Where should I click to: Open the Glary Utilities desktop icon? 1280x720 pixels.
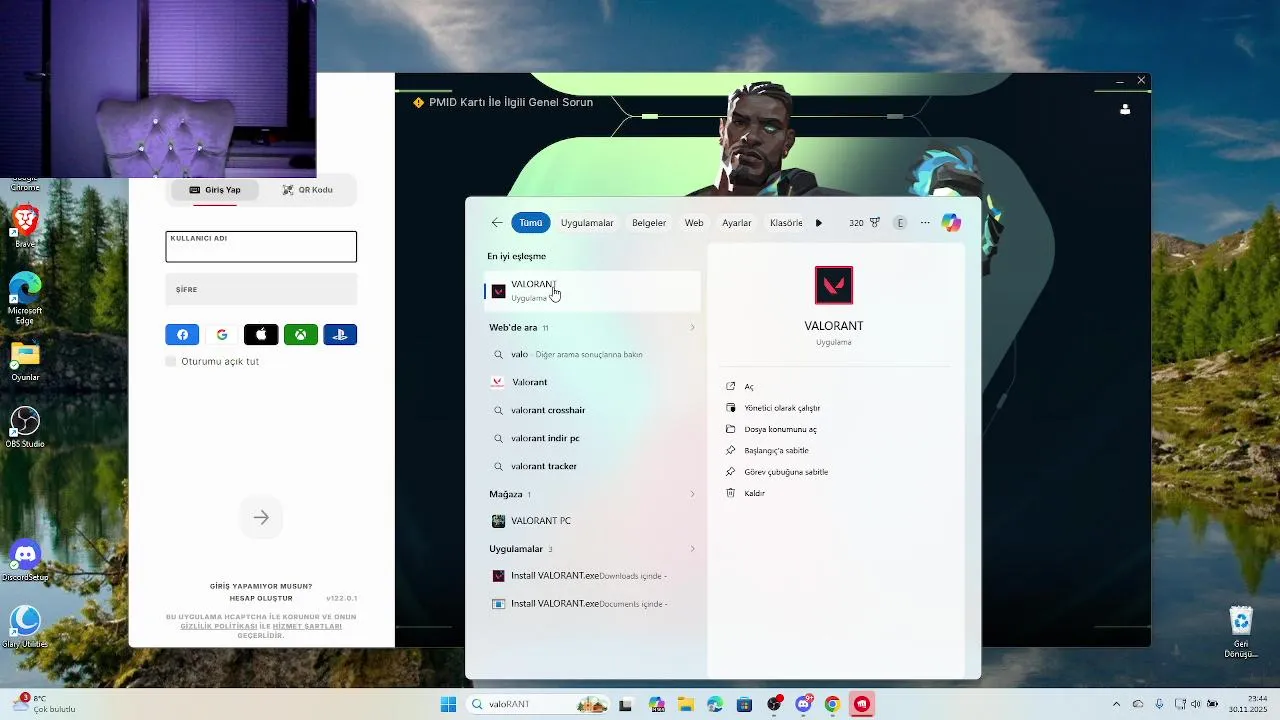(x=25, y=628)
